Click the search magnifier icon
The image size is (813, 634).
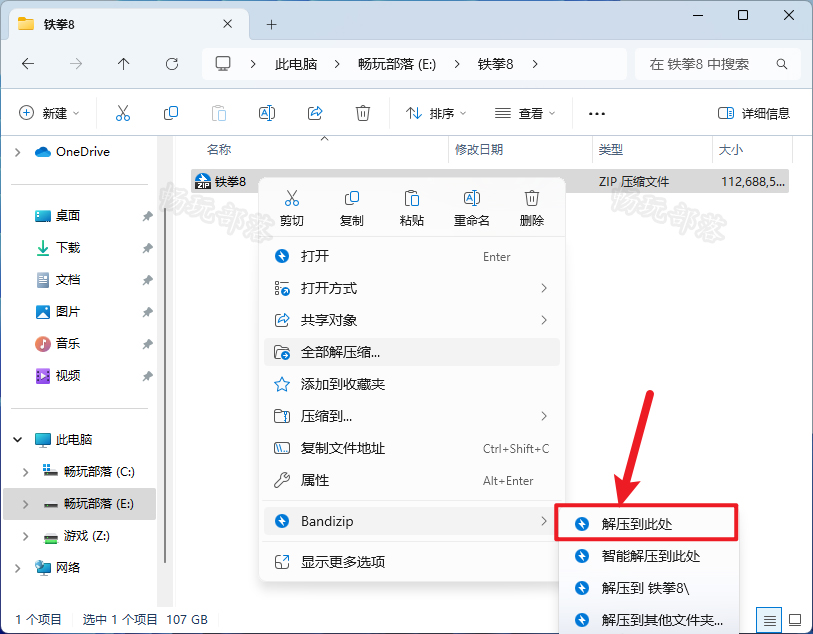tap(781, 64)
